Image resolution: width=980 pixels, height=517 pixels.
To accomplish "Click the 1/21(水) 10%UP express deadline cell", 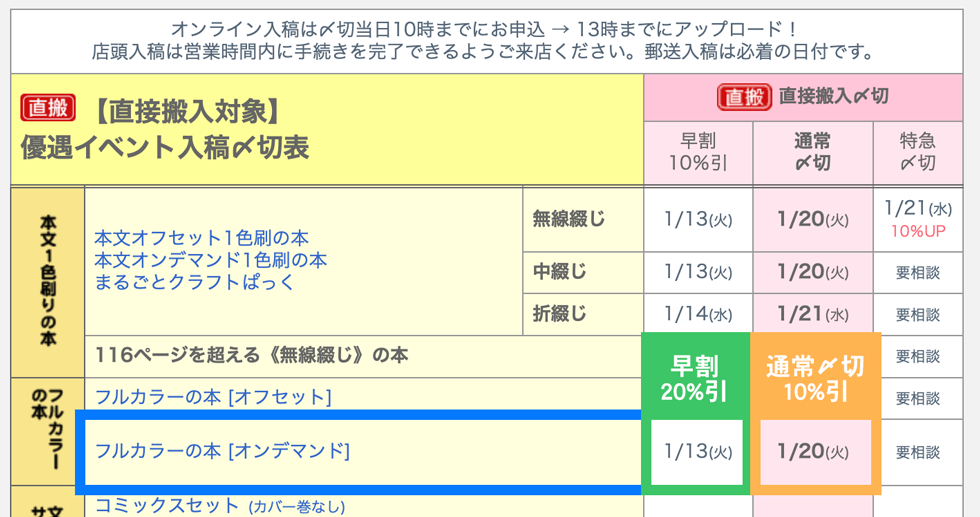I will coord(917,219).
